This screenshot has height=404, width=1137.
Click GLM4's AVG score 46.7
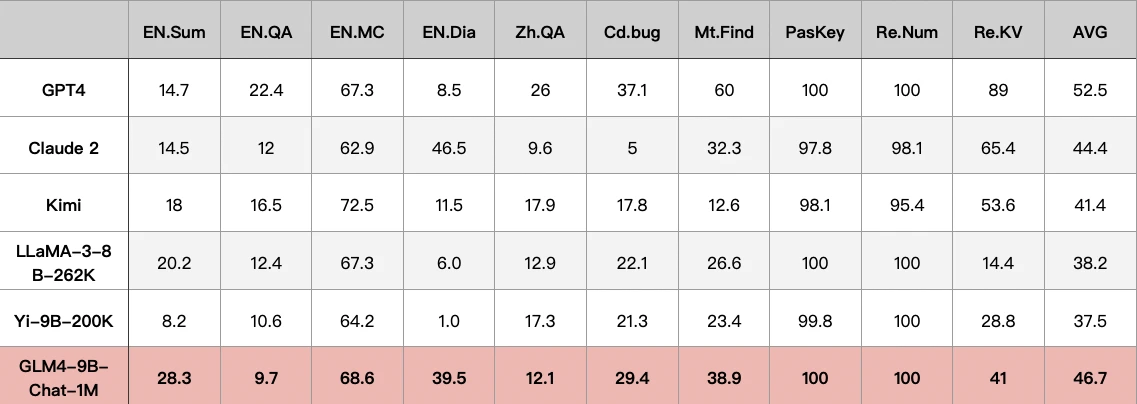tap(1089, 377)
